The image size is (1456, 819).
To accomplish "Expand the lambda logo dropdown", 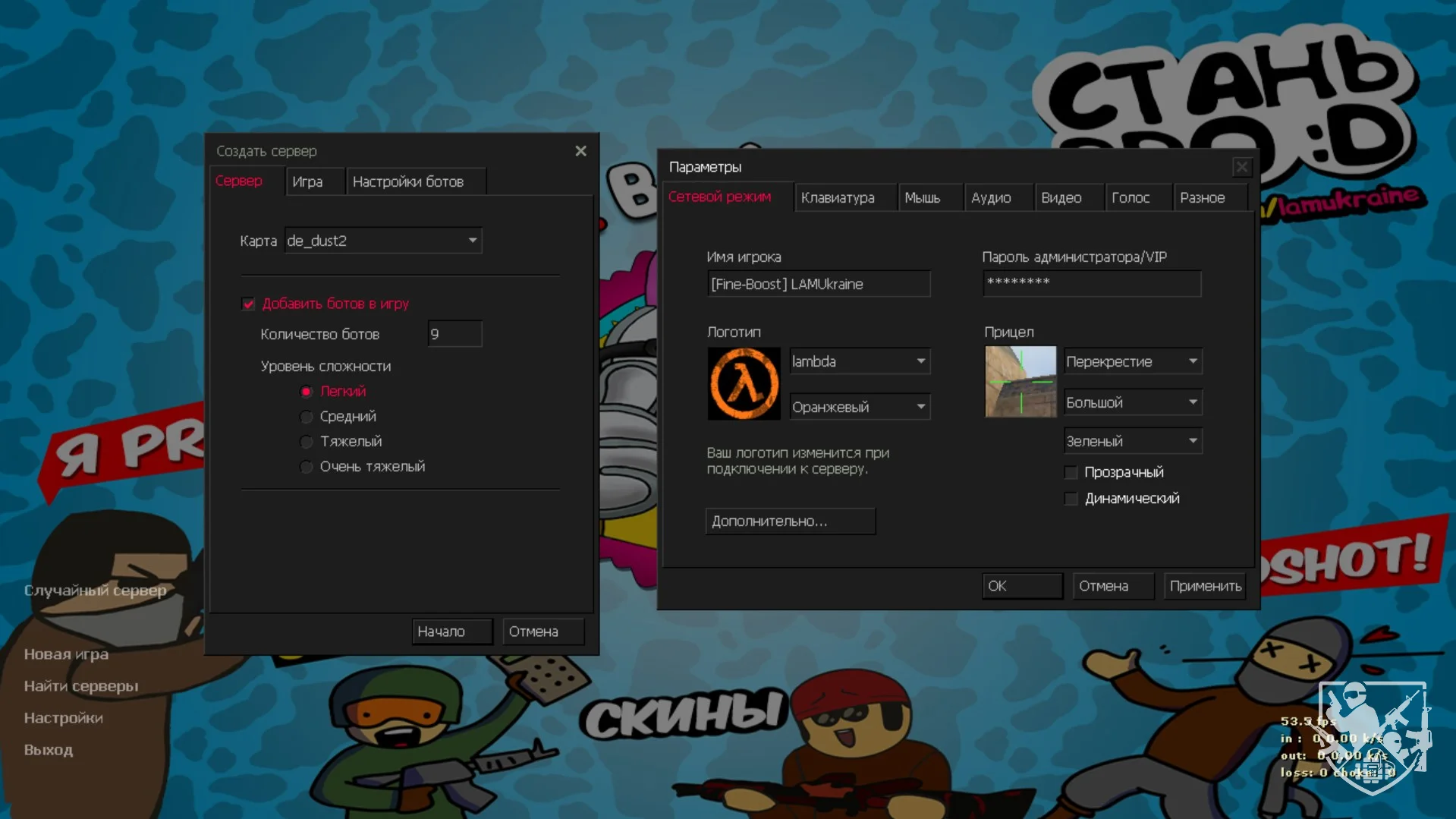I will coord(920,361).
